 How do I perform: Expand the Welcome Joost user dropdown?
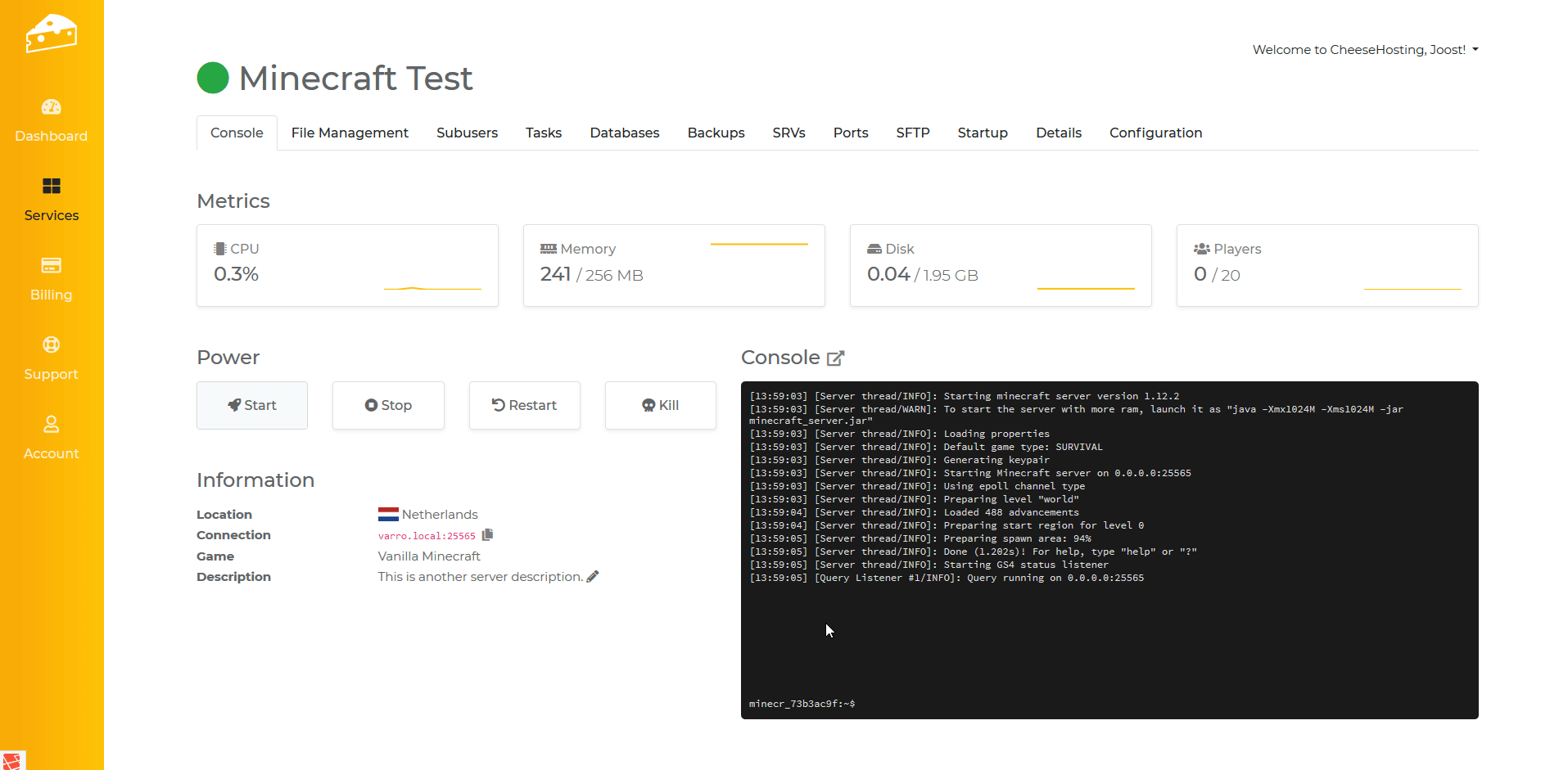click(x=1365, y=50)
